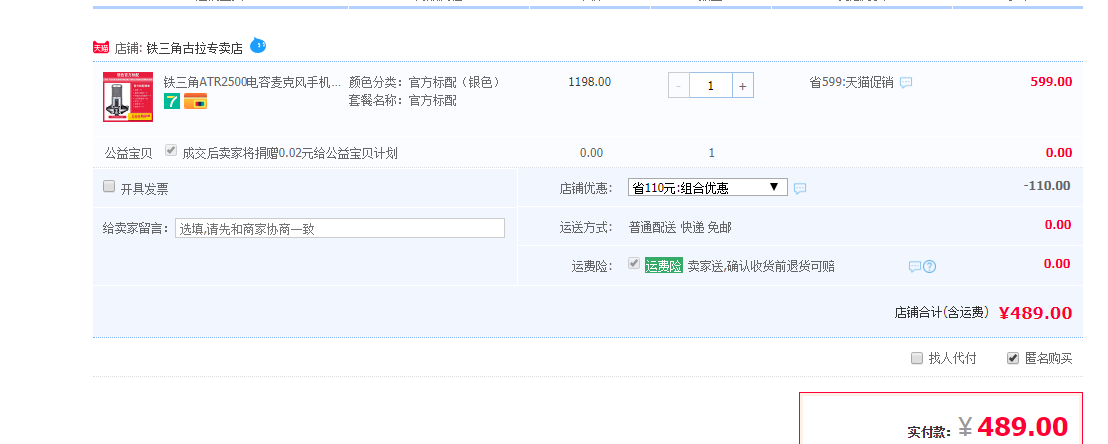
Task: Click the 普通配送 快递 免邮 shipping text
Action: pos(680,228)
